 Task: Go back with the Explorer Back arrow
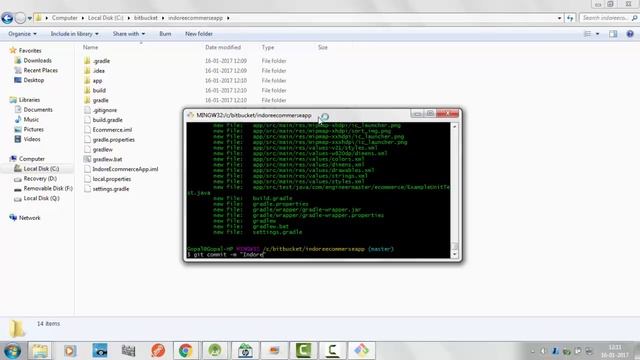click(7, 18)
